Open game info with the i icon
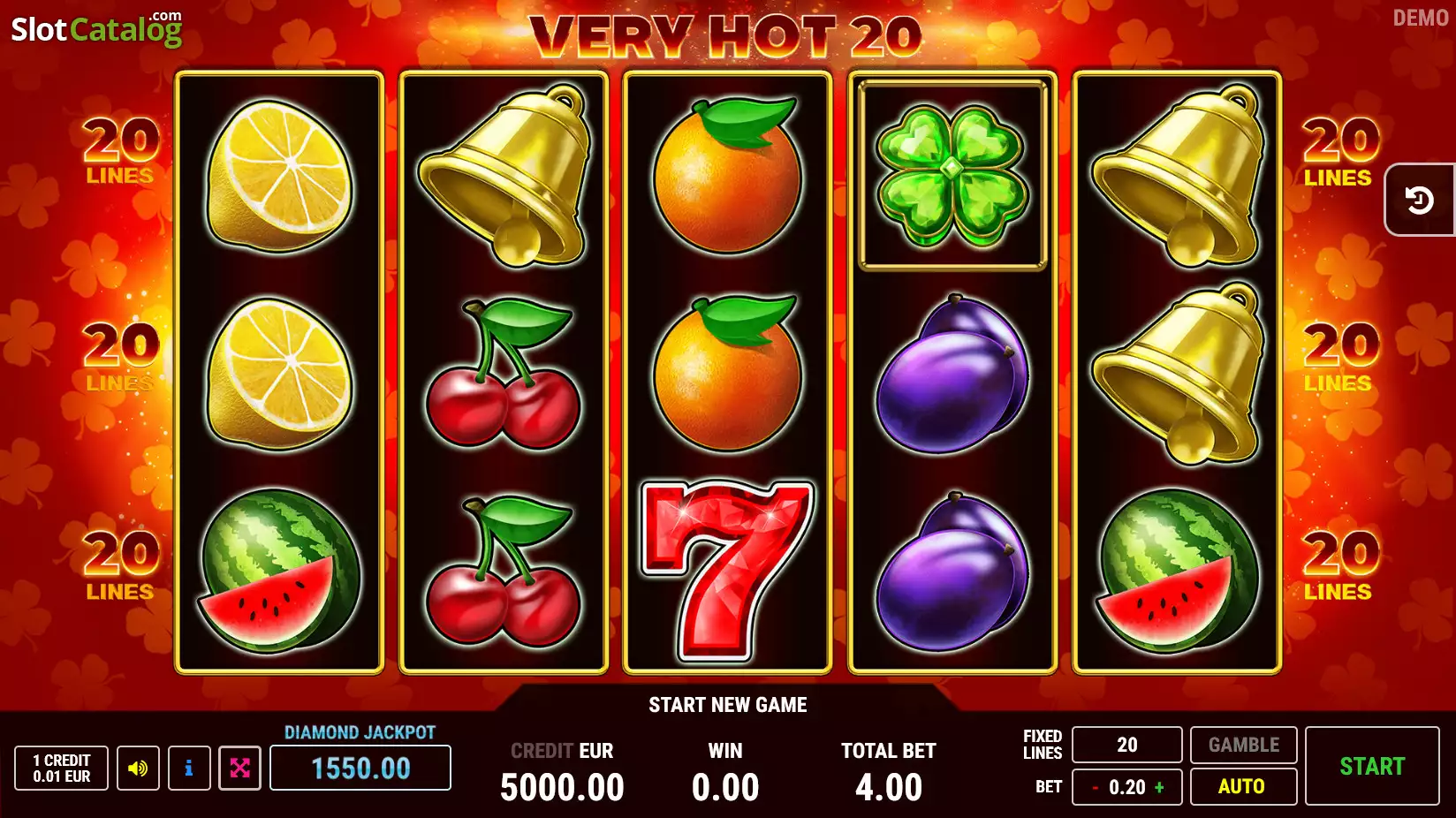The height and width of the screenshot is (818, 1456). click(188, 768)
